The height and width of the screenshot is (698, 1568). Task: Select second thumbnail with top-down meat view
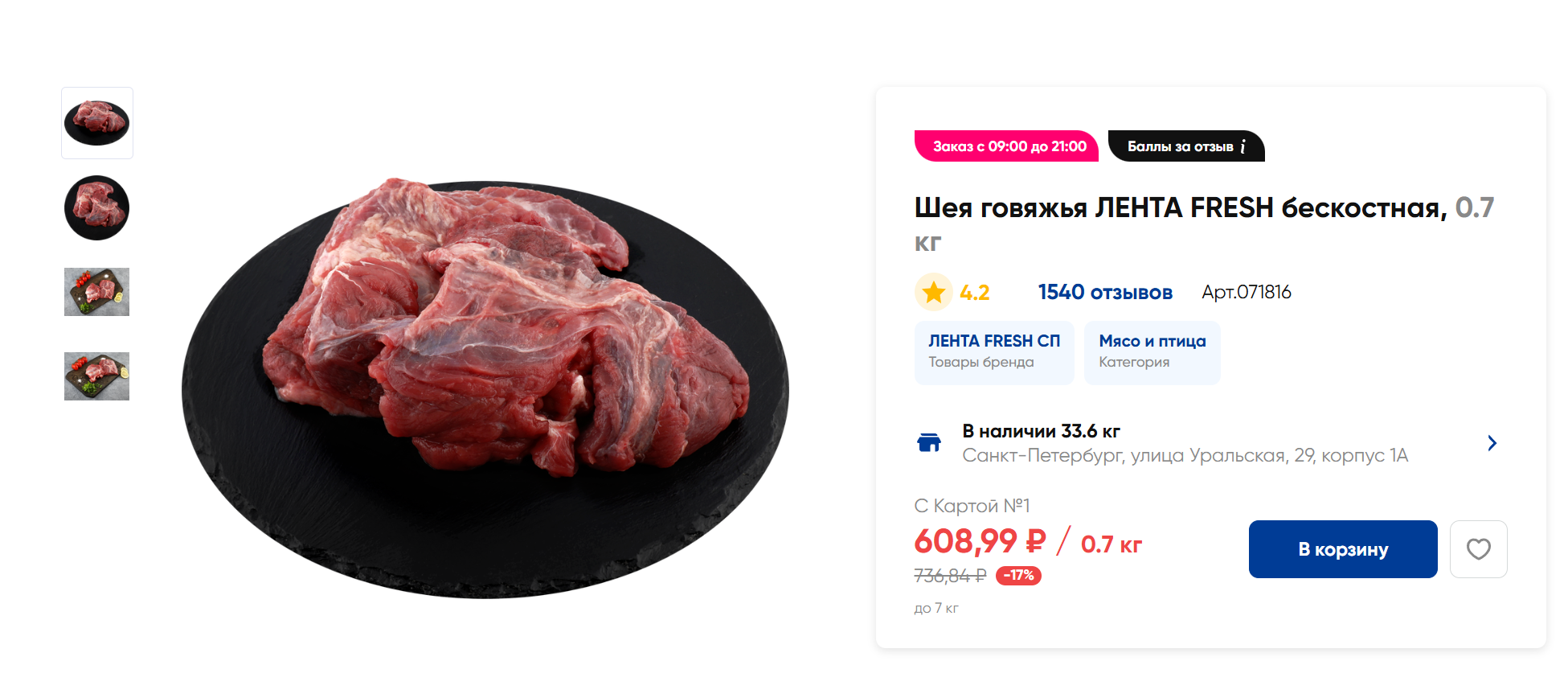(97, 208)
